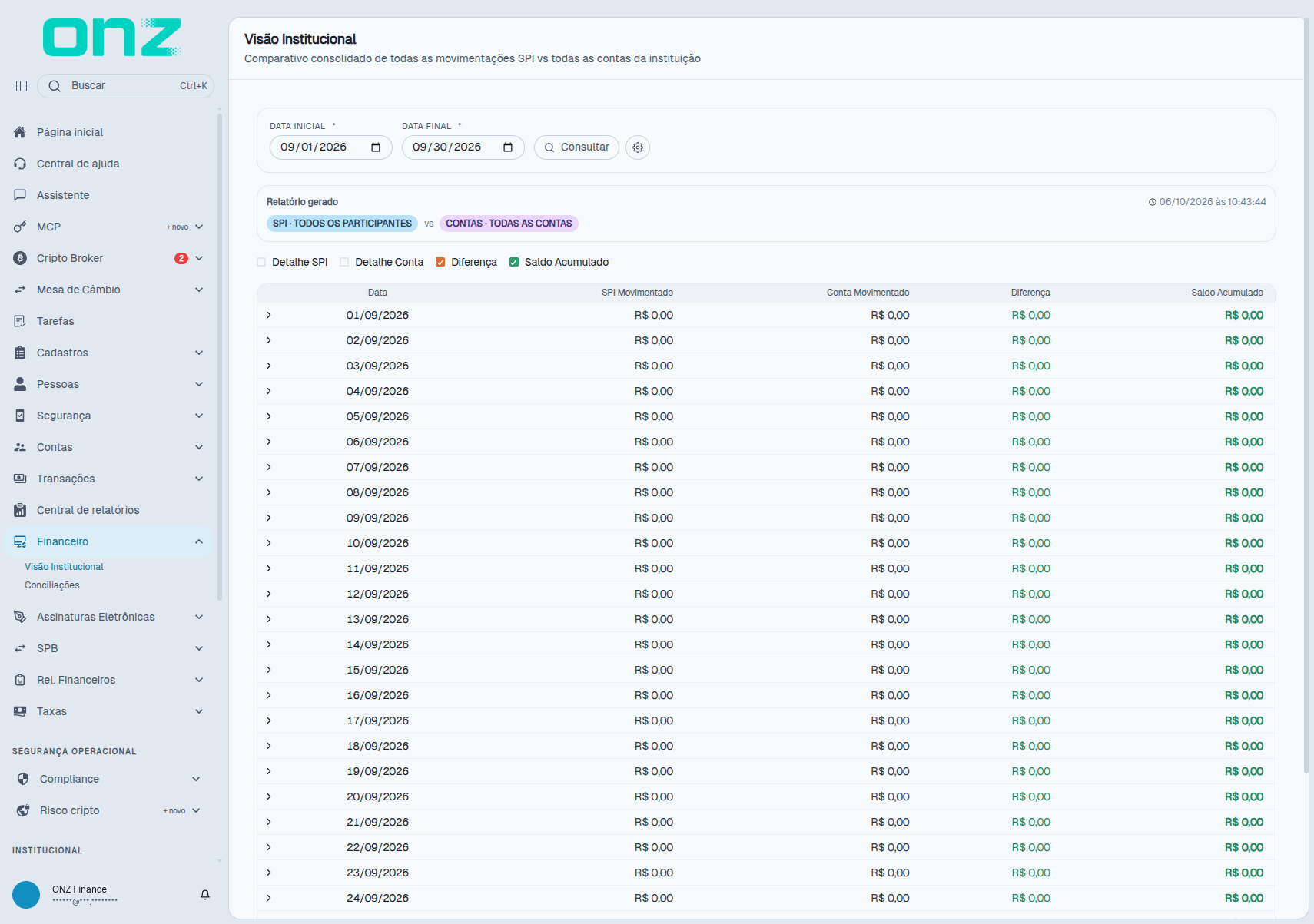This screenshot has height=924, width=1314.
Task: Click the Tarefas checklist icon
Action: [20, 321]
